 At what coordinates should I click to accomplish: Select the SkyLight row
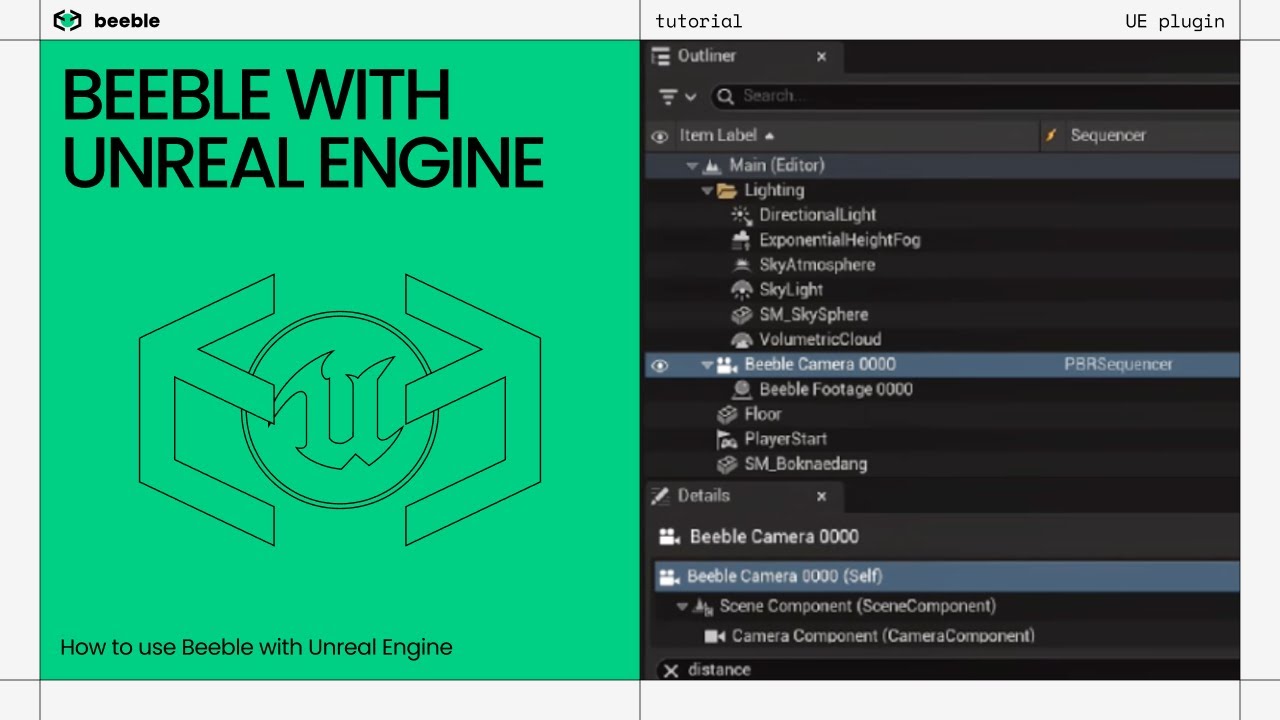pos(943,290)
